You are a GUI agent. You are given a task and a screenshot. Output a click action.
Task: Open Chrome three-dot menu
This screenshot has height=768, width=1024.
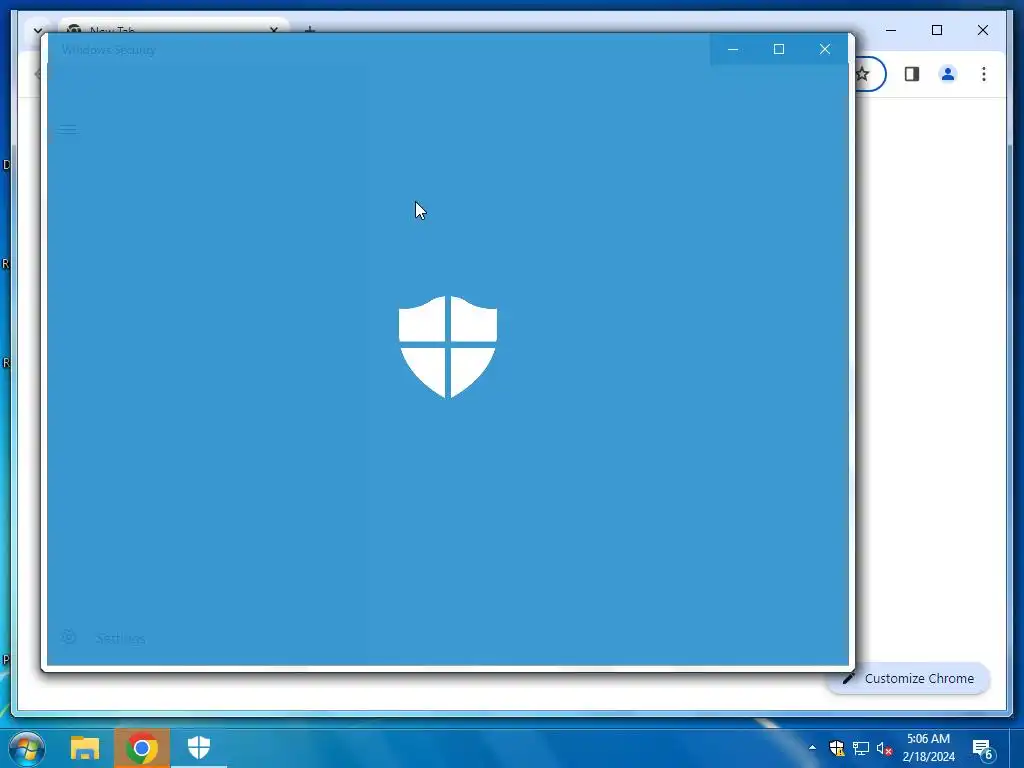(x=984, y=74)
